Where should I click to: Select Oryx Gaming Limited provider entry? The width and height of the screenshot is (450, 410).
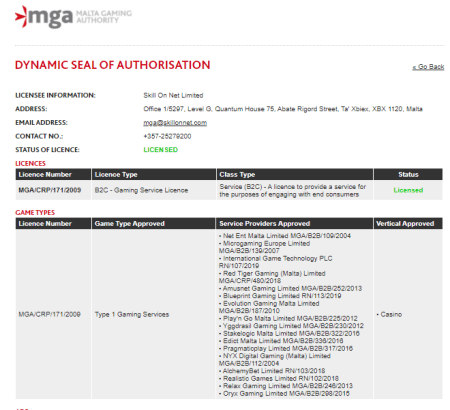point(284,393)
